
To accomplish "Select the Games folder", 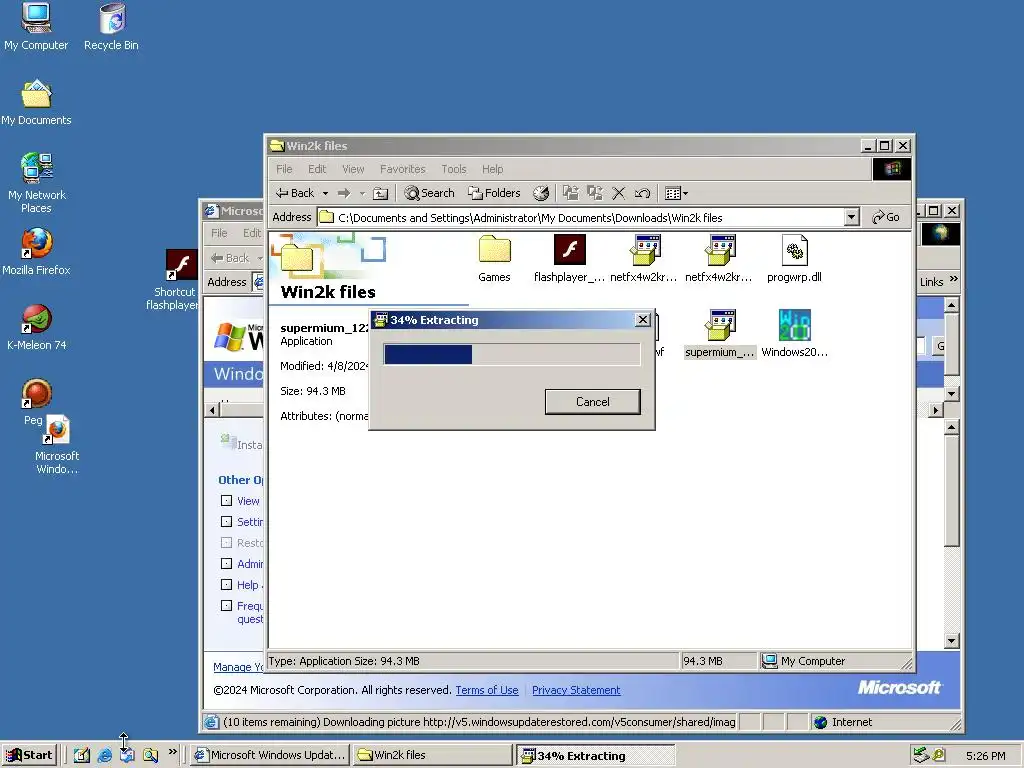I will tap(494, 259).
